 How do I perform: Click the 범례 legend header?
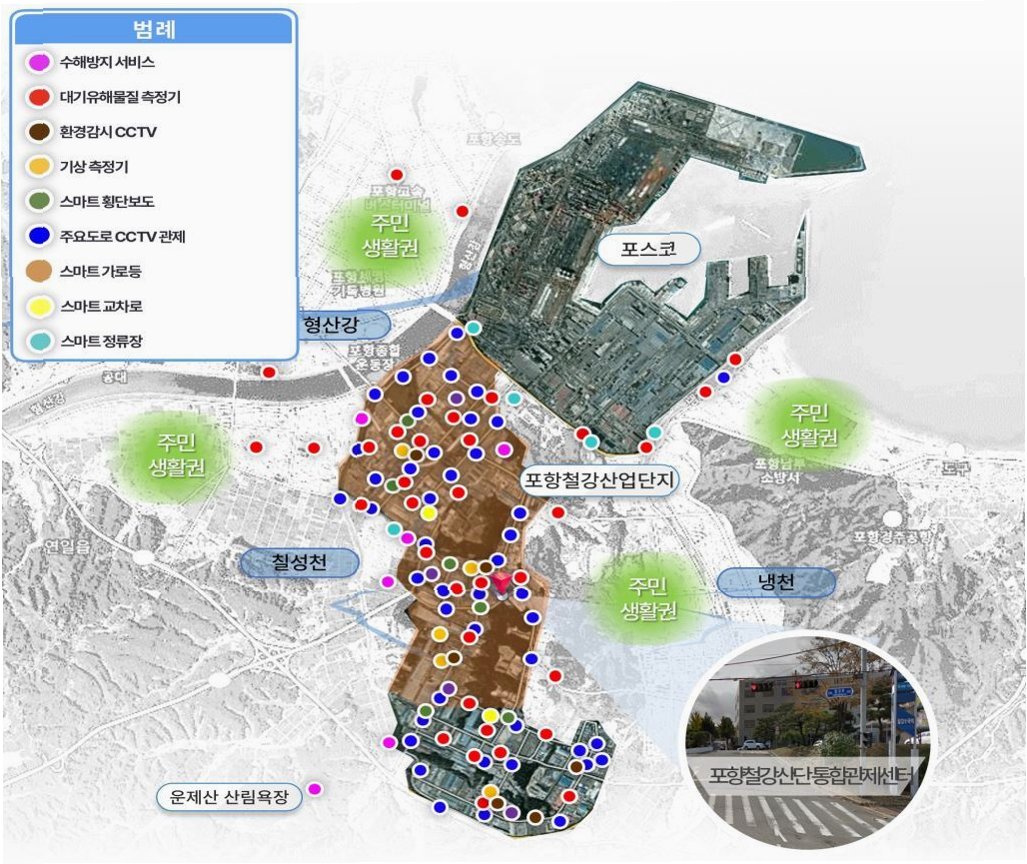pyautogui.click(x=155, y=30)
